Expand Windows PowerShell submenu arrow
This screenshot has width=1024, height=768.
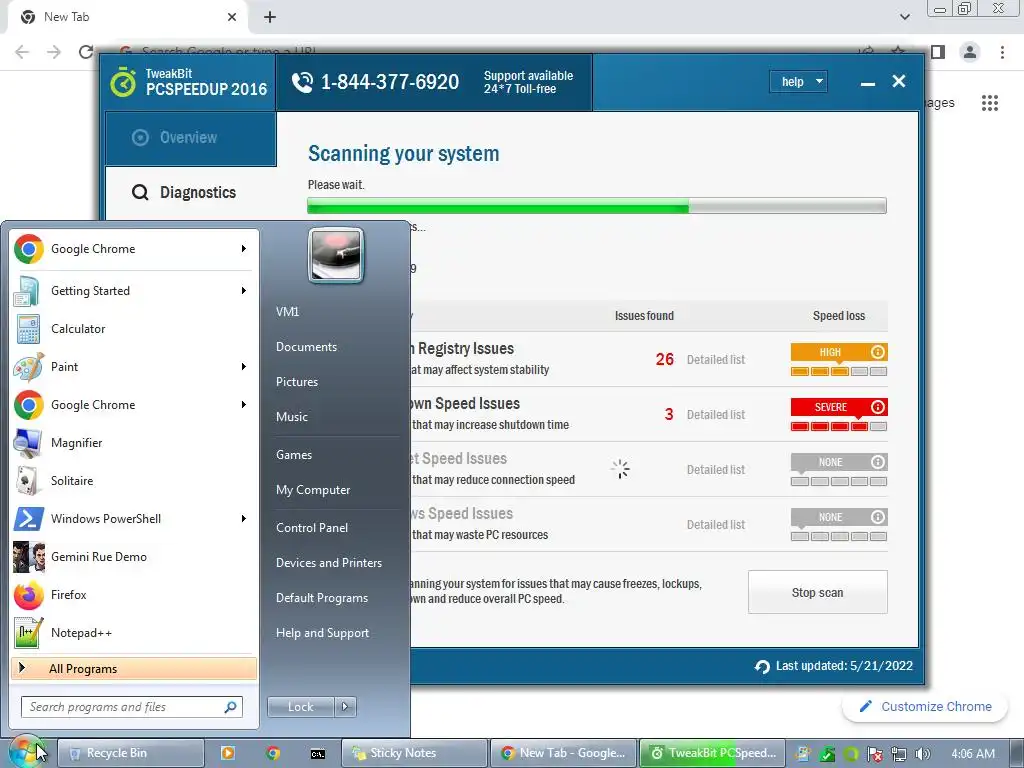pos(244,519)
